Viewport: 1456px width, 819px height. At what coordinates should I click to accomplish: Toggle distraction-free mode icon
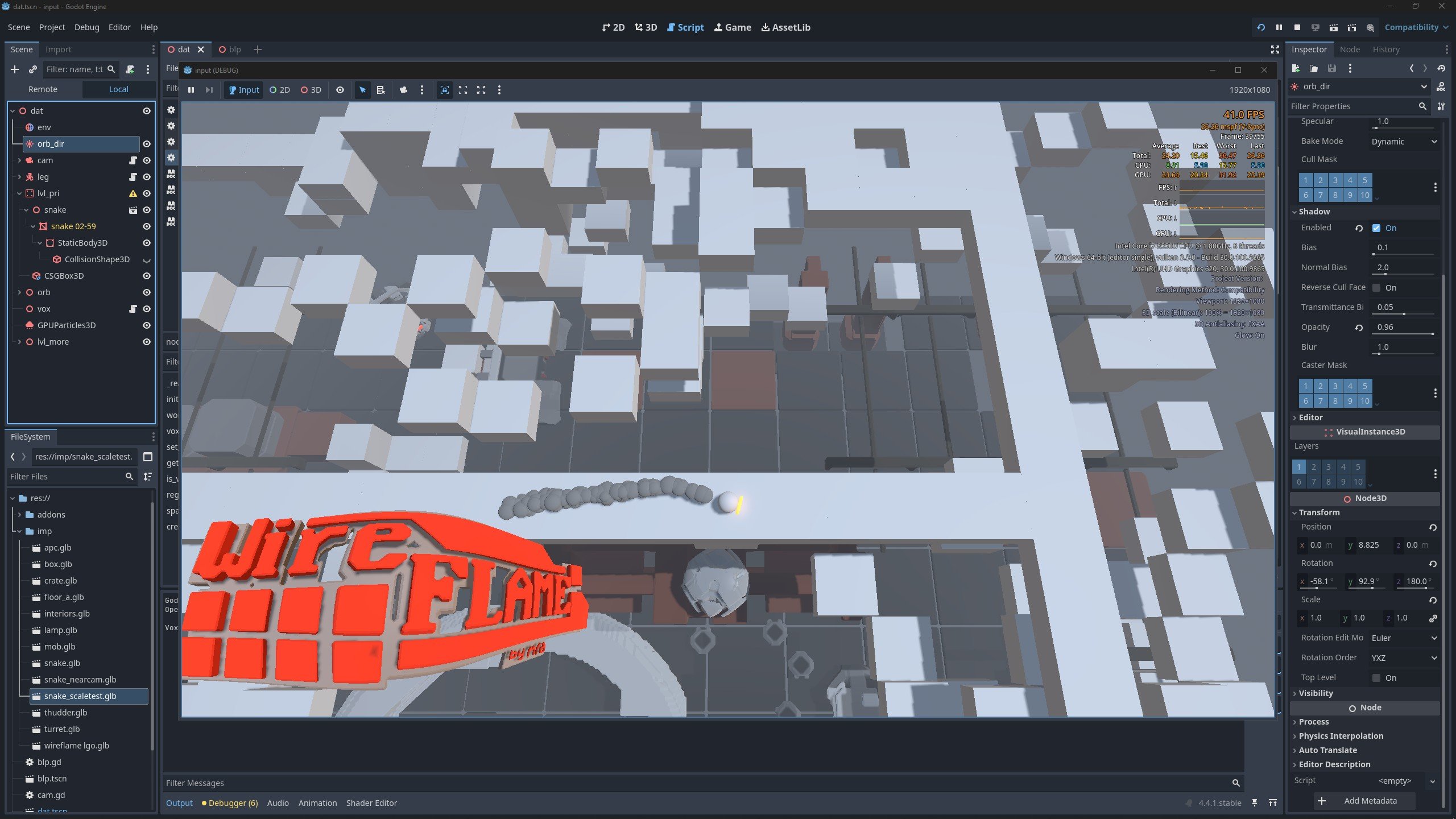click(x=1275, y=49)
